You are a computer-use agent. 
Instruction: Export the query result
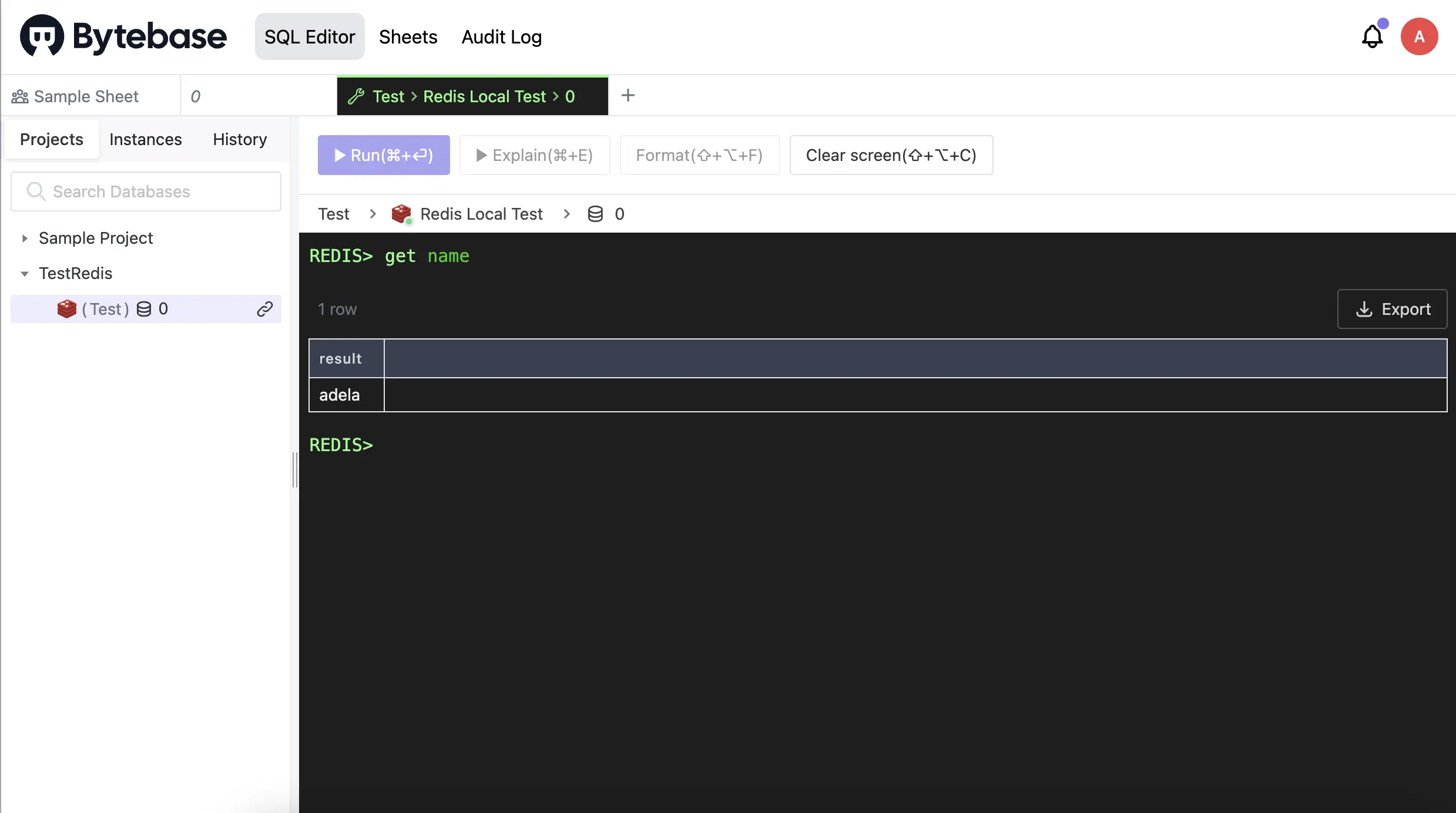pyautogui.click(x=1392, y=309)
